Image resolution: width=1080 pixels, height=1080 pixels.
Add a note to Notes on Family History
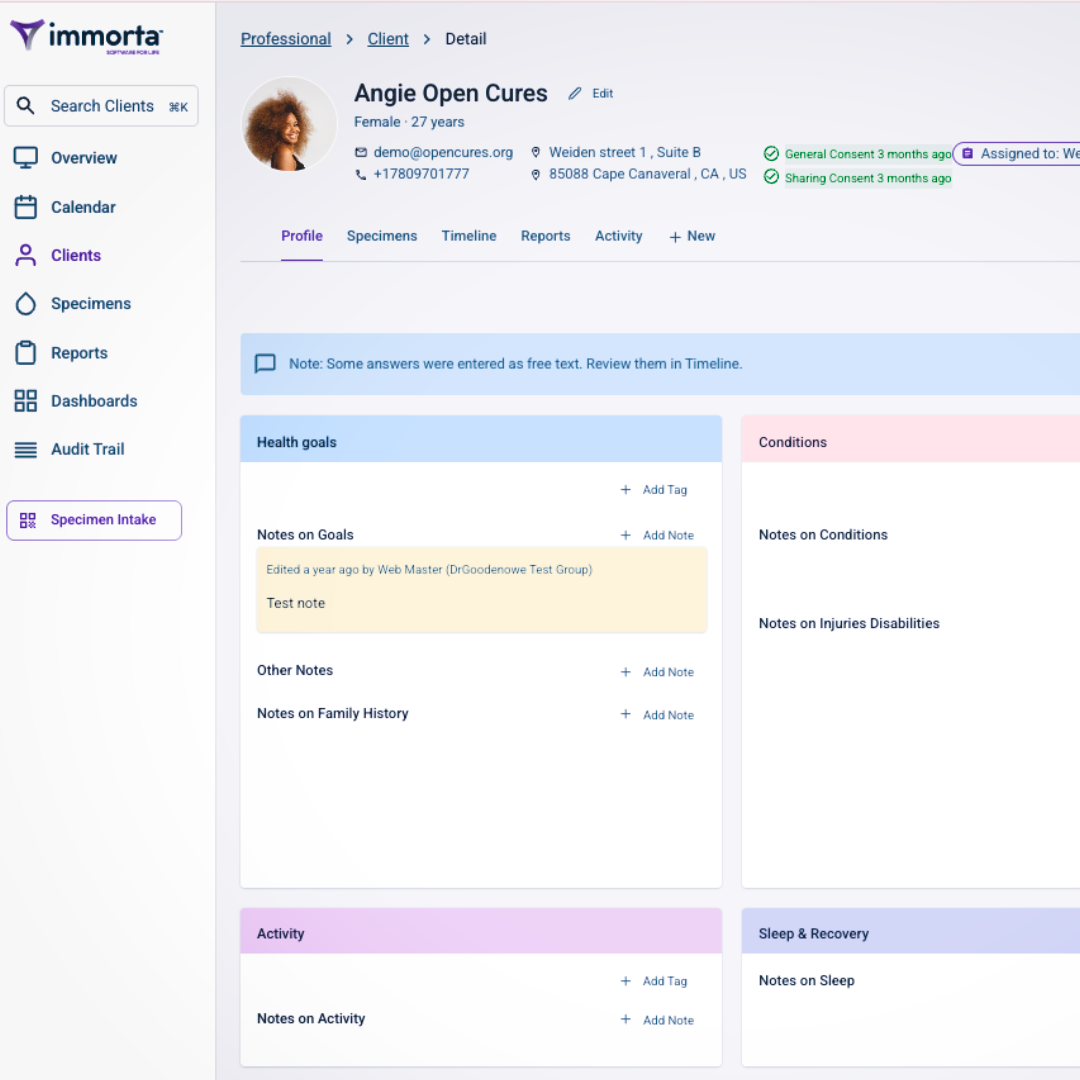[658, 715]
